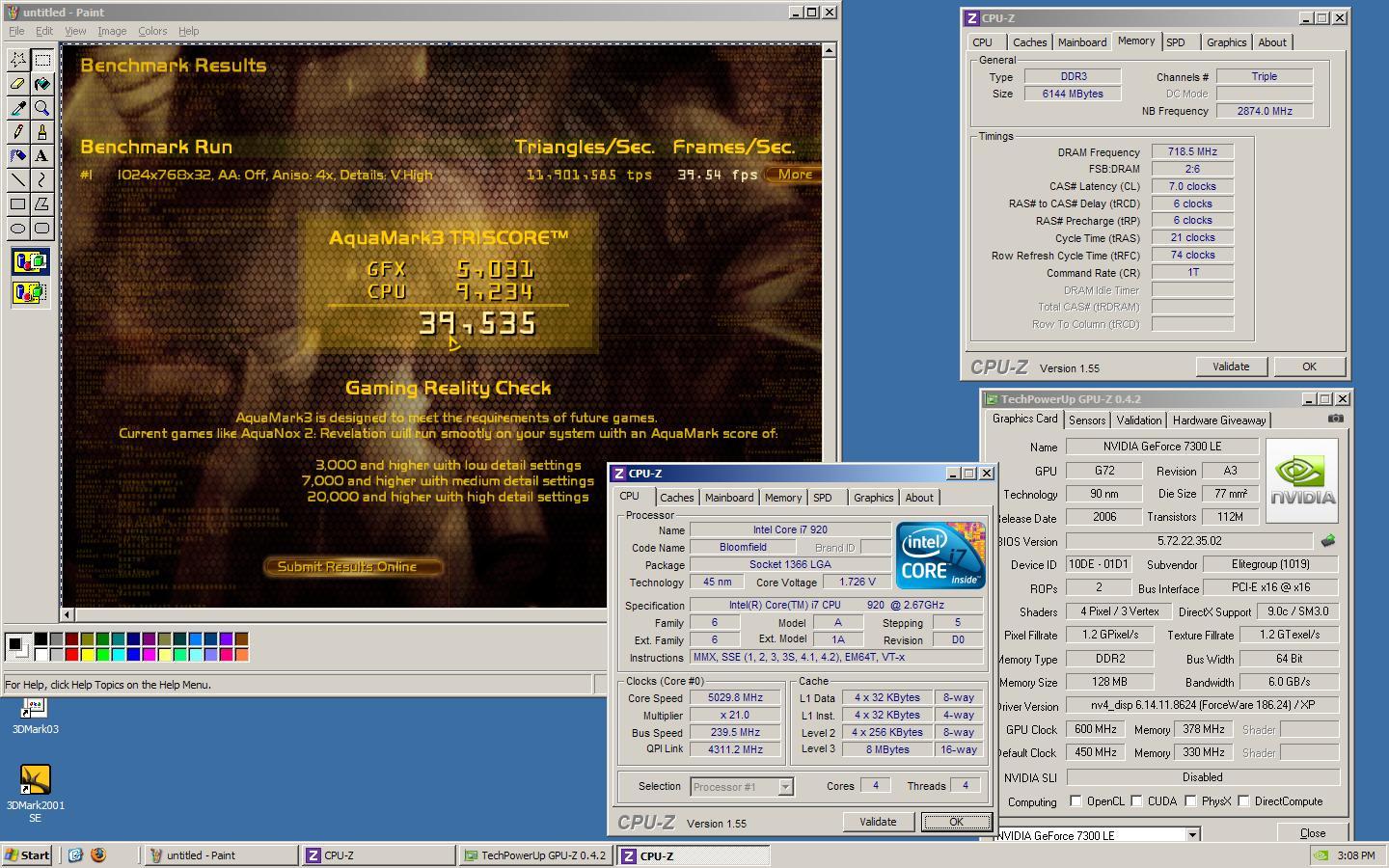Open the File menu in Paint
Screen dimensions: 1389x868
[x=16, y=31]
